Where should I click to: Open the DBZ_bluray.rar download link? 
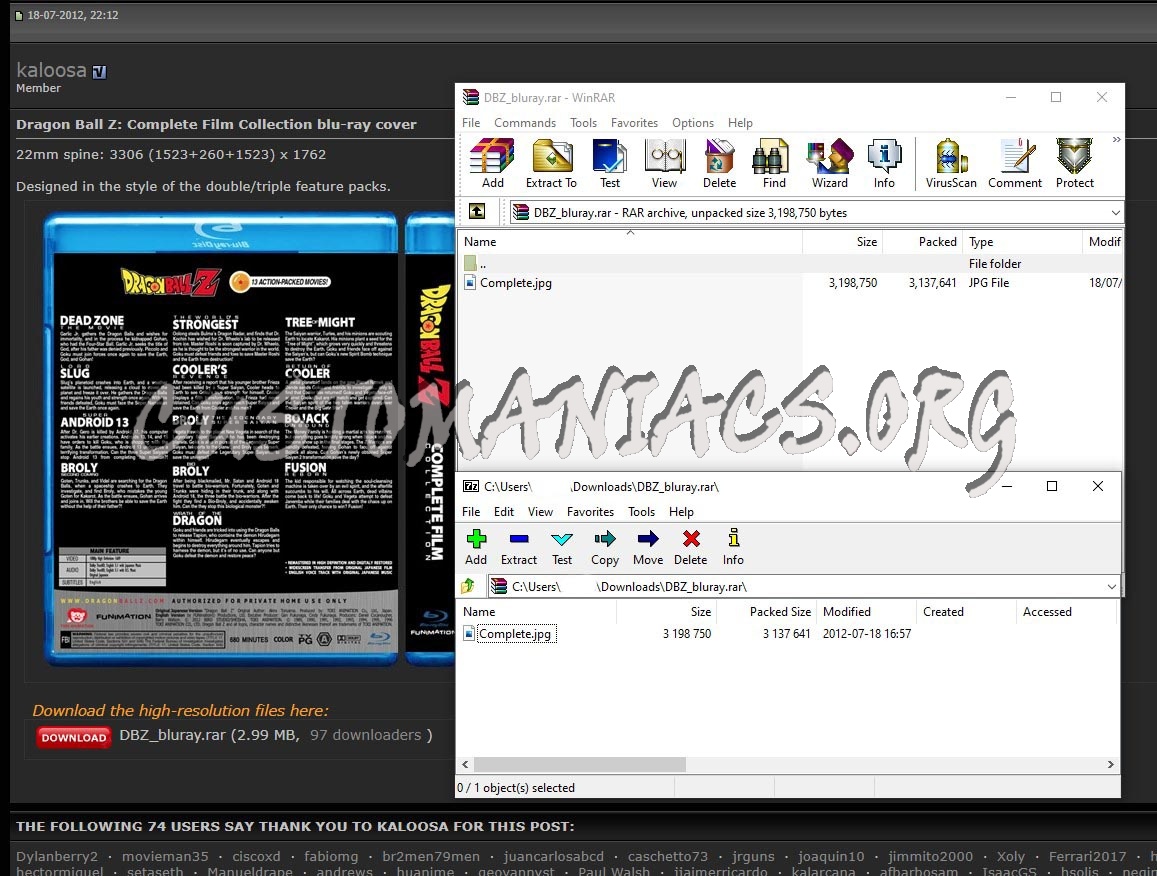(x=172, y=735)
